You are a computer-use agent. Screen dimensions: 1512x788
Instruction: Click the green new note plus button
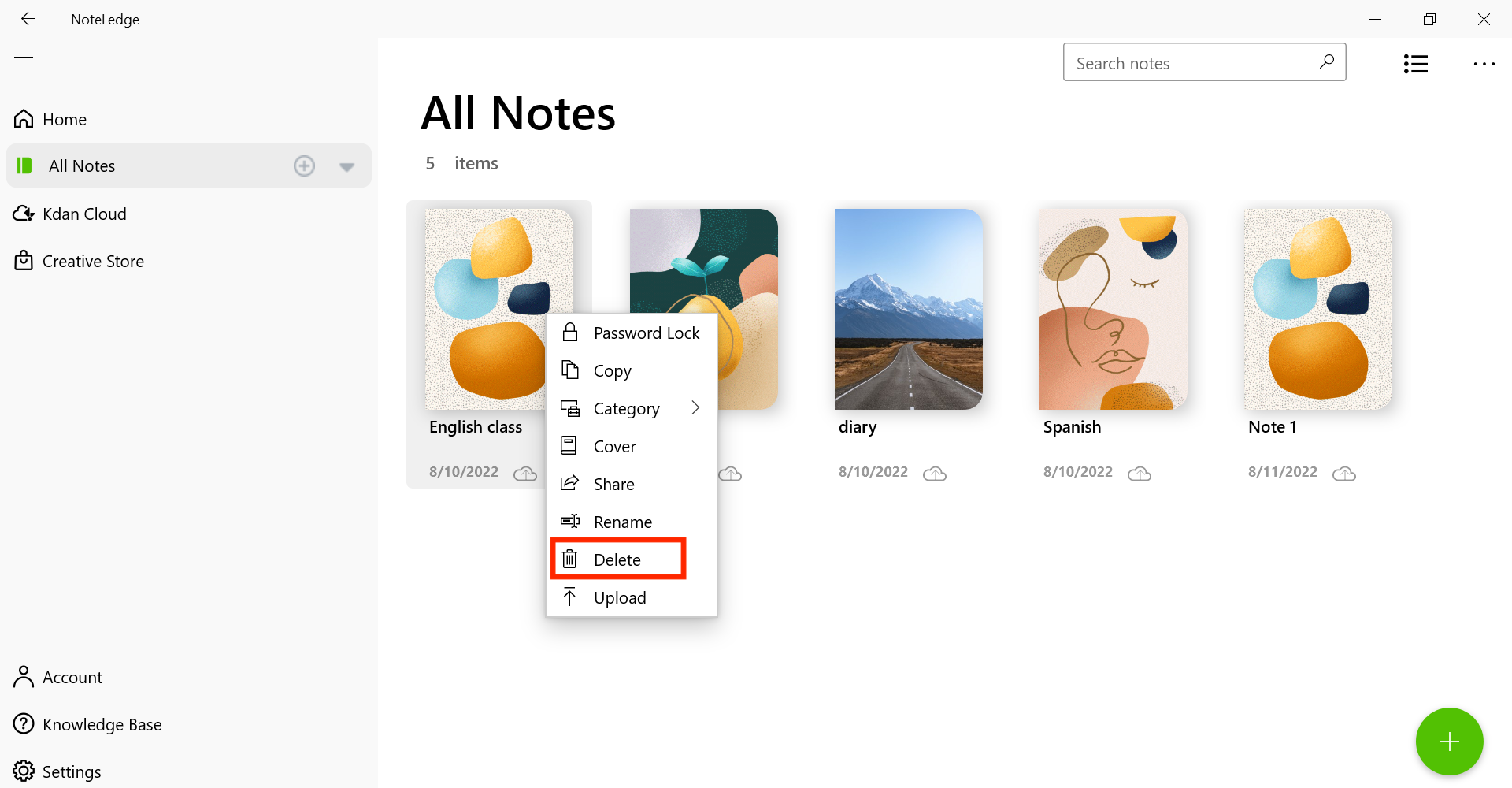pos(1449,742)
